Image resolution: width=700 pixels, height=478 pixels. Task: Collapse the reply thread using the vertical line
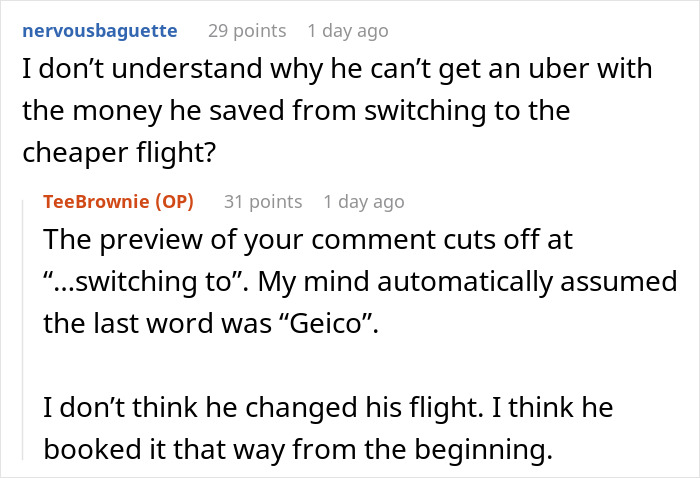(23, 330)
